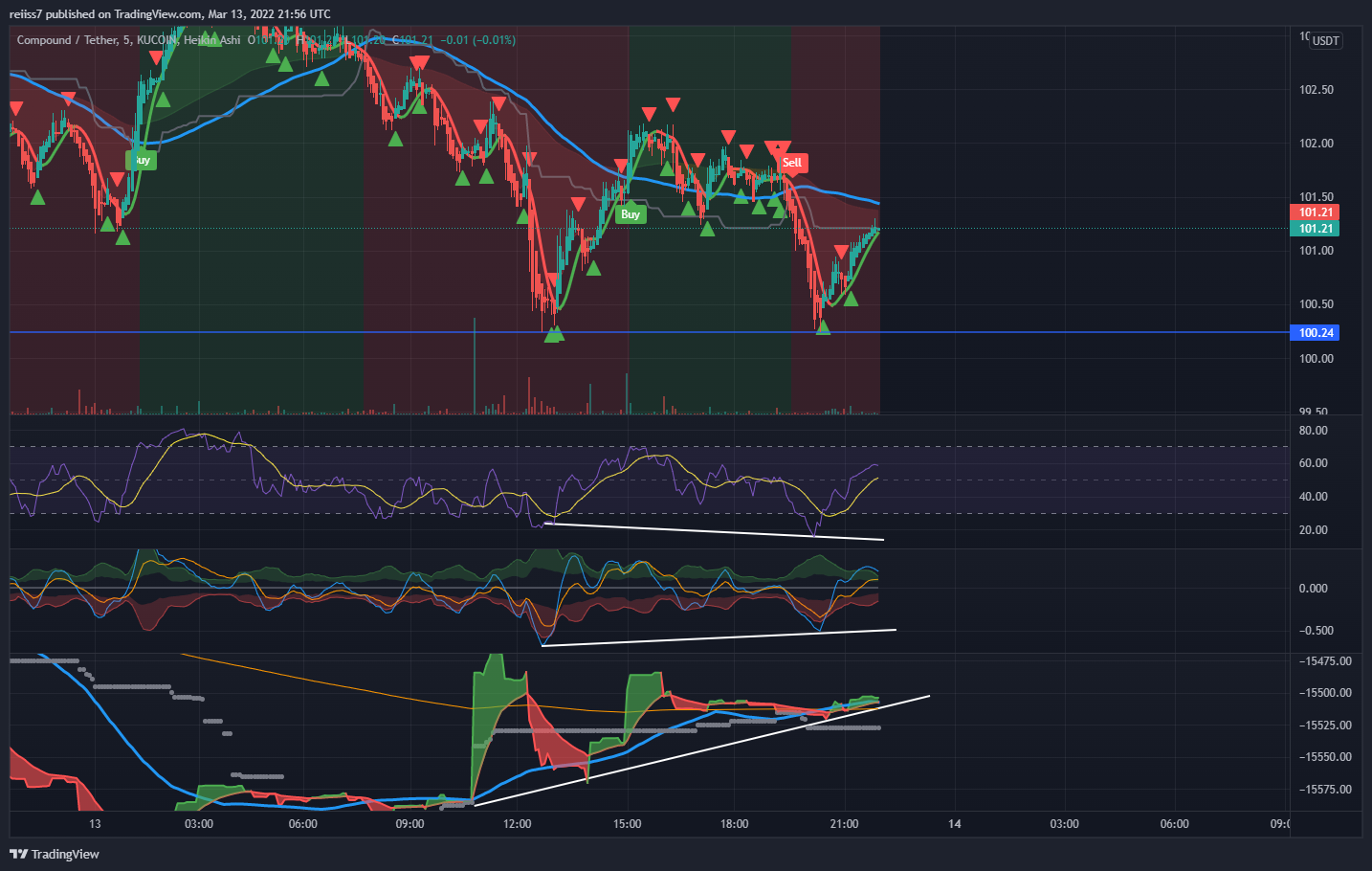Click the -15475.00 axis value

coord(1325,661)
